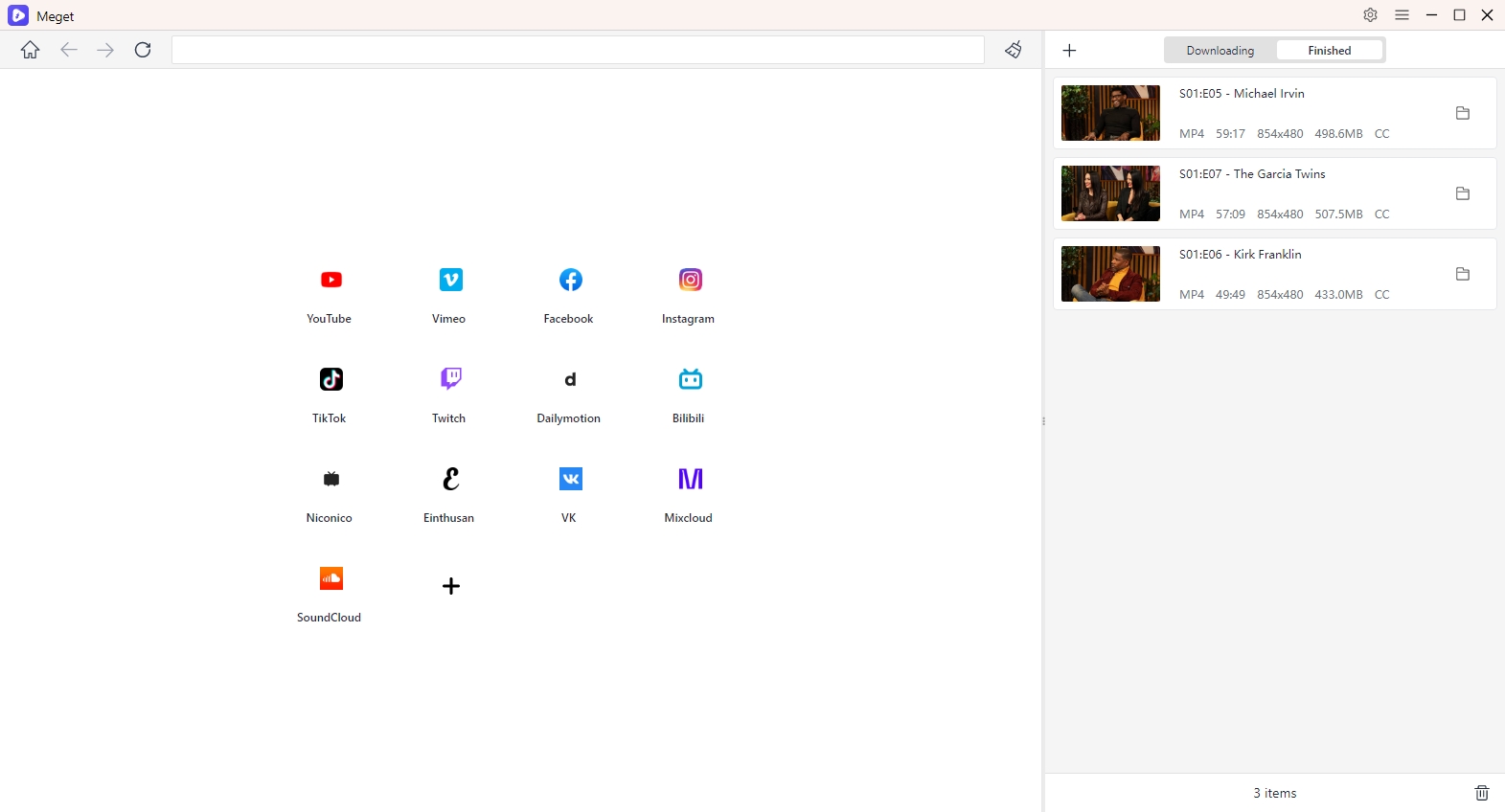Click the 49:49 duration value
This screenshot has height=812, width=1505.
point(1230,295)
